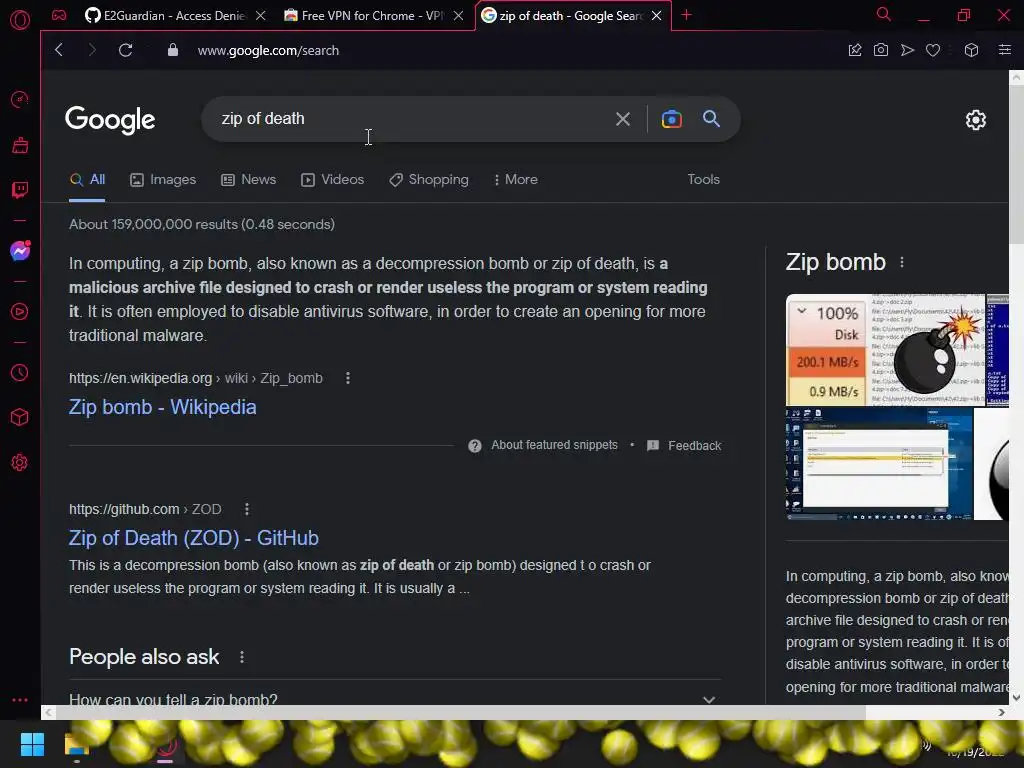Image resolution: width=1024 pixels, height=768 pixels.
Task: Open History clock icon in sidebar
Action: [20, 372]
